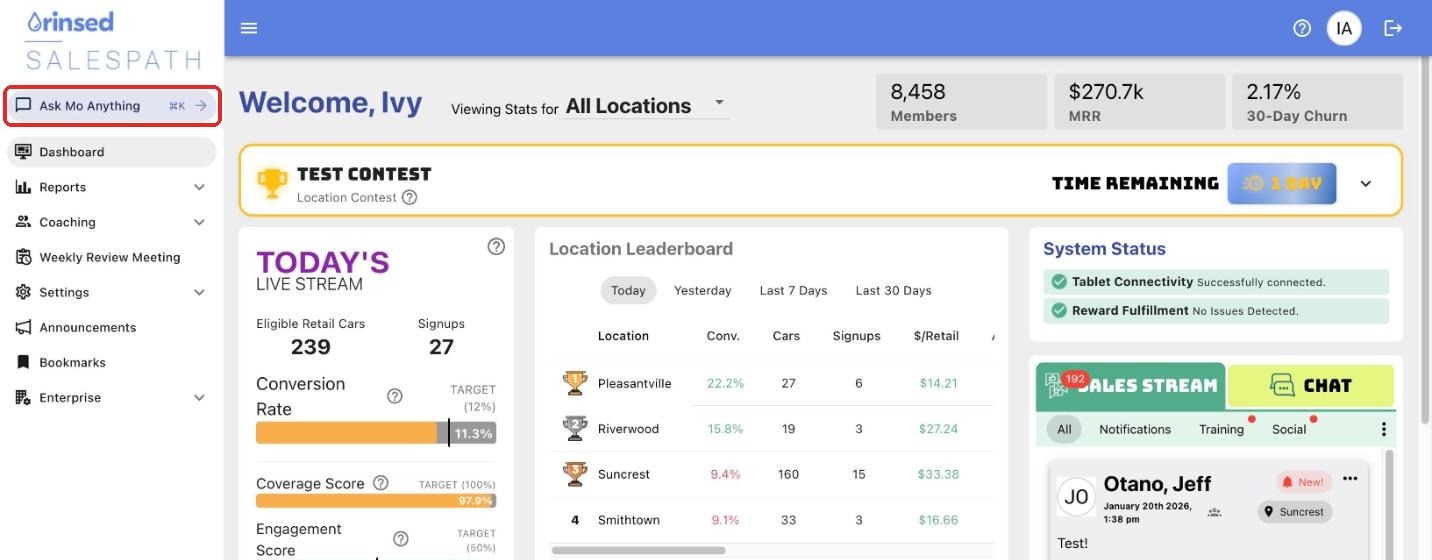This screenshot has width=1432, height=560.
Task: Click the Bookmarks icon in sidebar
Action: click(23, 362)
